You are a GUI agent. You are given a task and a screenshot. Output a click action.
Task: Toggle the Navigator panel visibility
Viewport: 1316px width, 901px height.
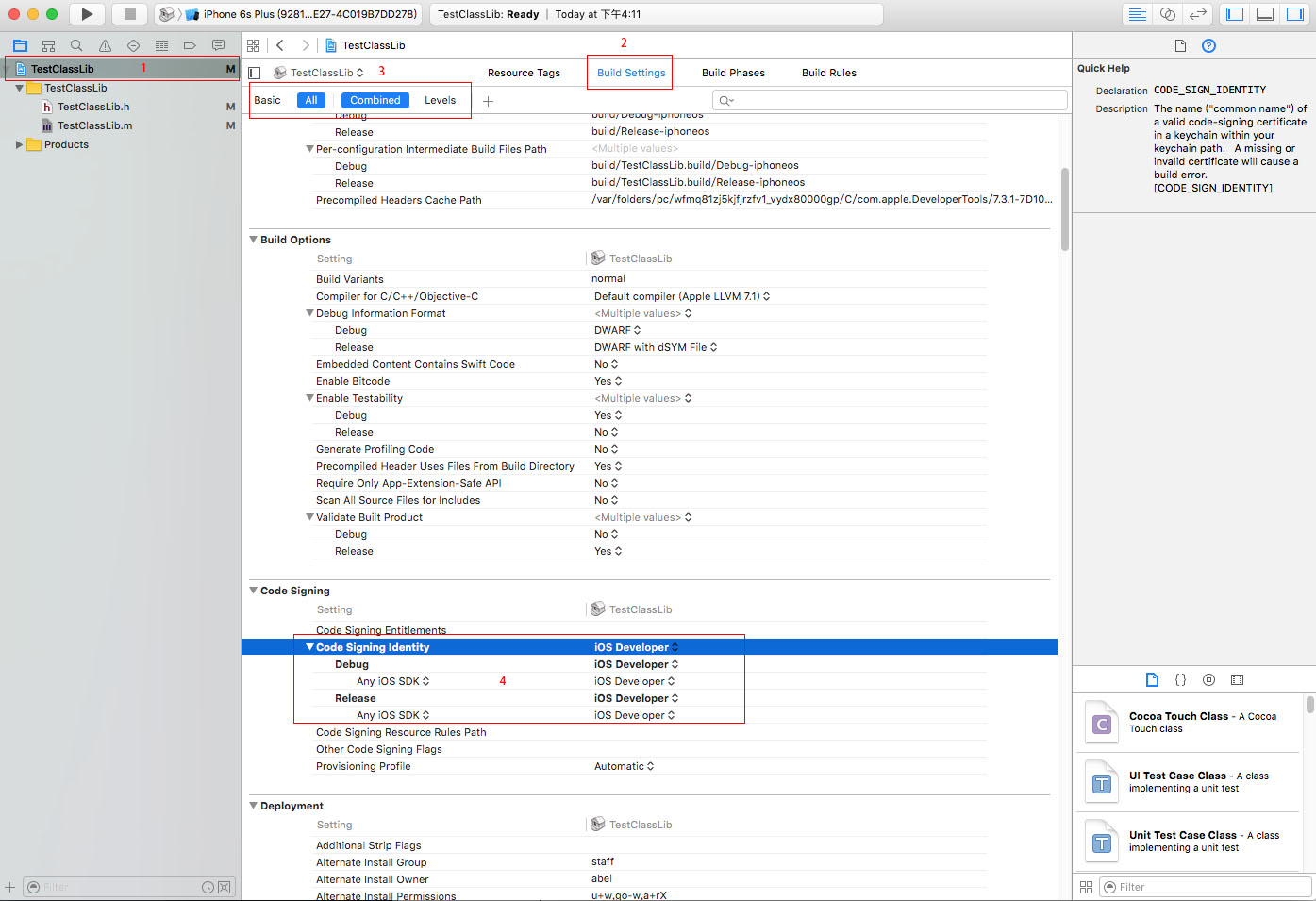(x=1235, y=14)
